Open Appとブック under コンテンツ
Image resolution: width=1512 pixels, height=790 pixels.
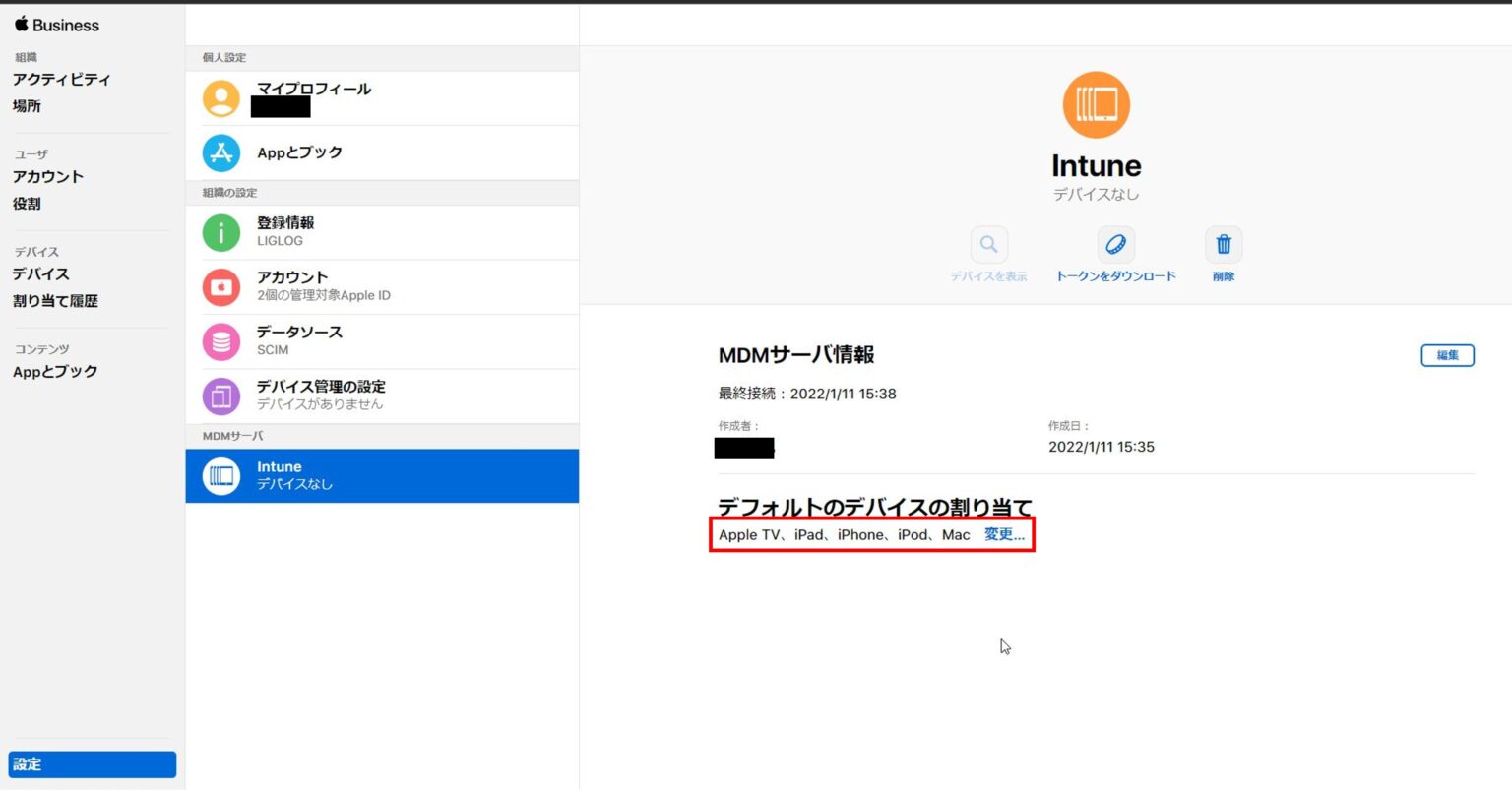point(55,371)
